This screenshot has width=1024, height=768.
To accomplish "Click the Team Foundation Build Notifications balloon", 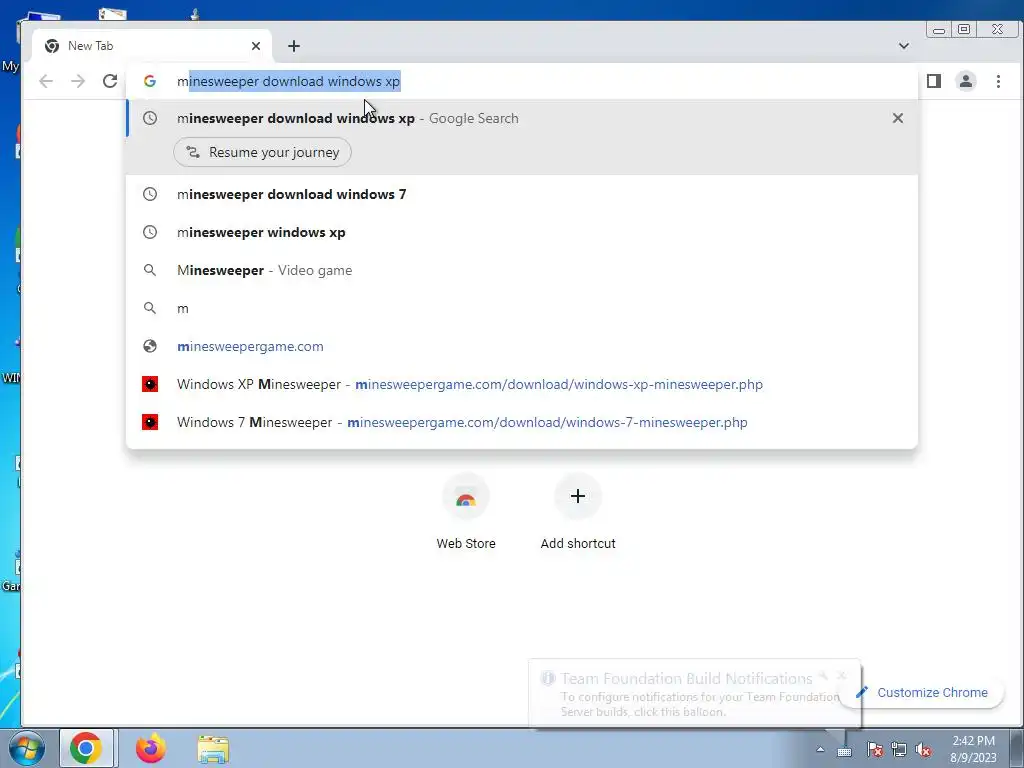I will [x=694, y=694].
